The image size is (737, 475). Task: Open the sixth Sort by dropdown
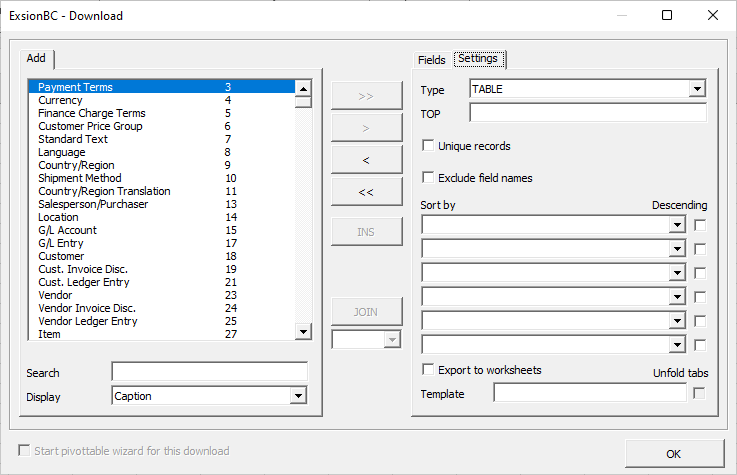pos(677,345)
